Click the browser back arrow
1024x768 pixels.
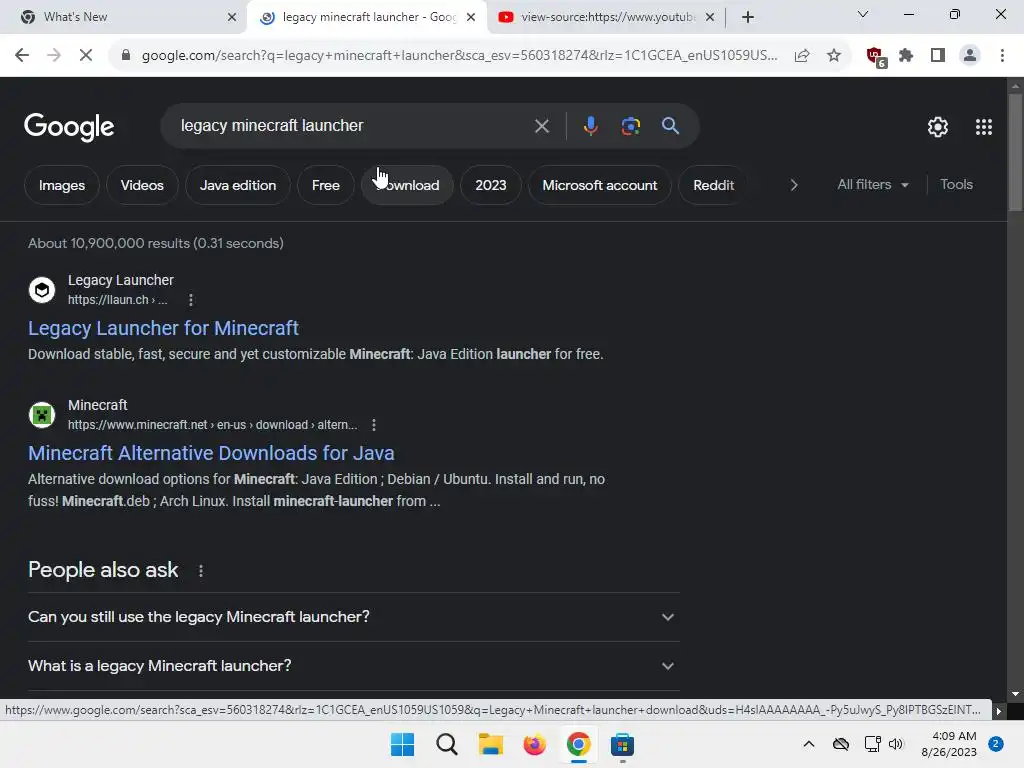pyautogui.click(x=22, y=56)
